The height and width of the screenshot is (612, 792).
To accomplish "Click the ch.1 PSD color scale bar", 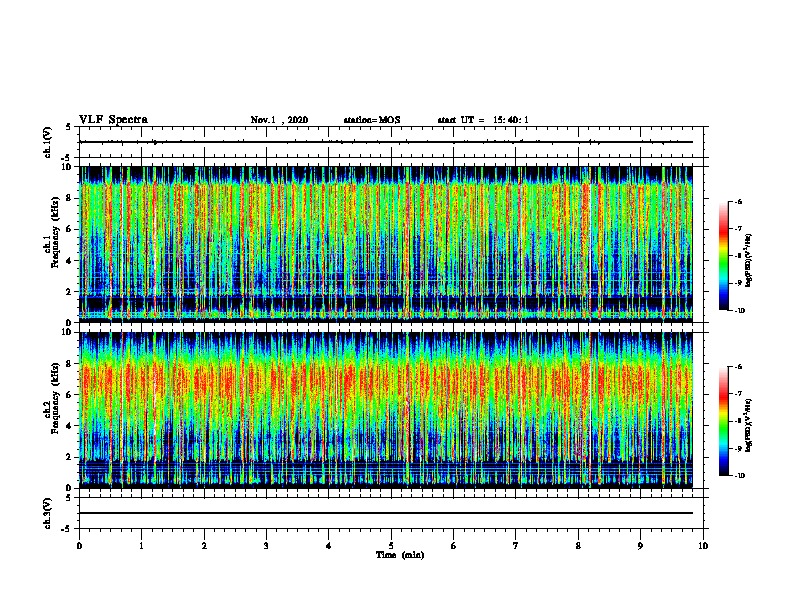I will tap(724, 256).
